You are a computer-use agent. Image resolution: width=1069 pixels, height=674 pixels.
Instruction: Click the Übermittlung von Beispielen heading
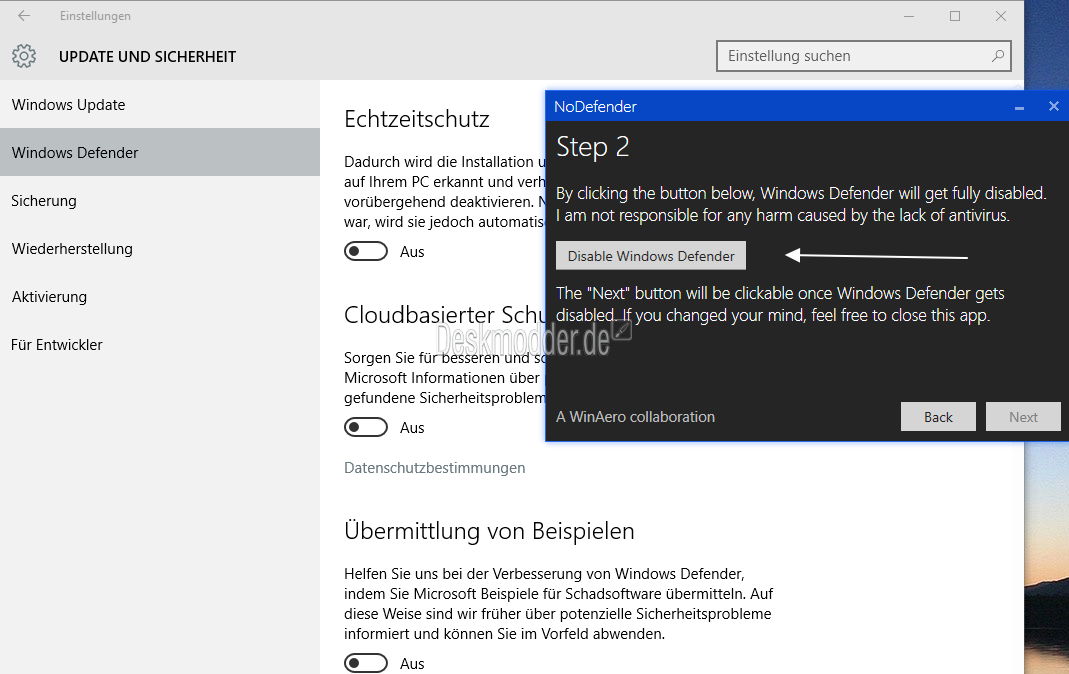(489, 531)
